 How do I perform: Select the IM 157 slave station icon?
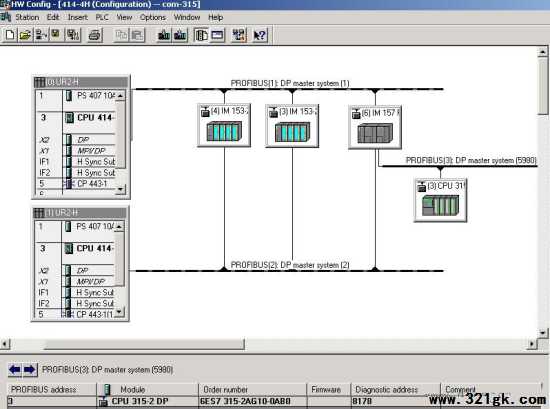coord(375,127)
